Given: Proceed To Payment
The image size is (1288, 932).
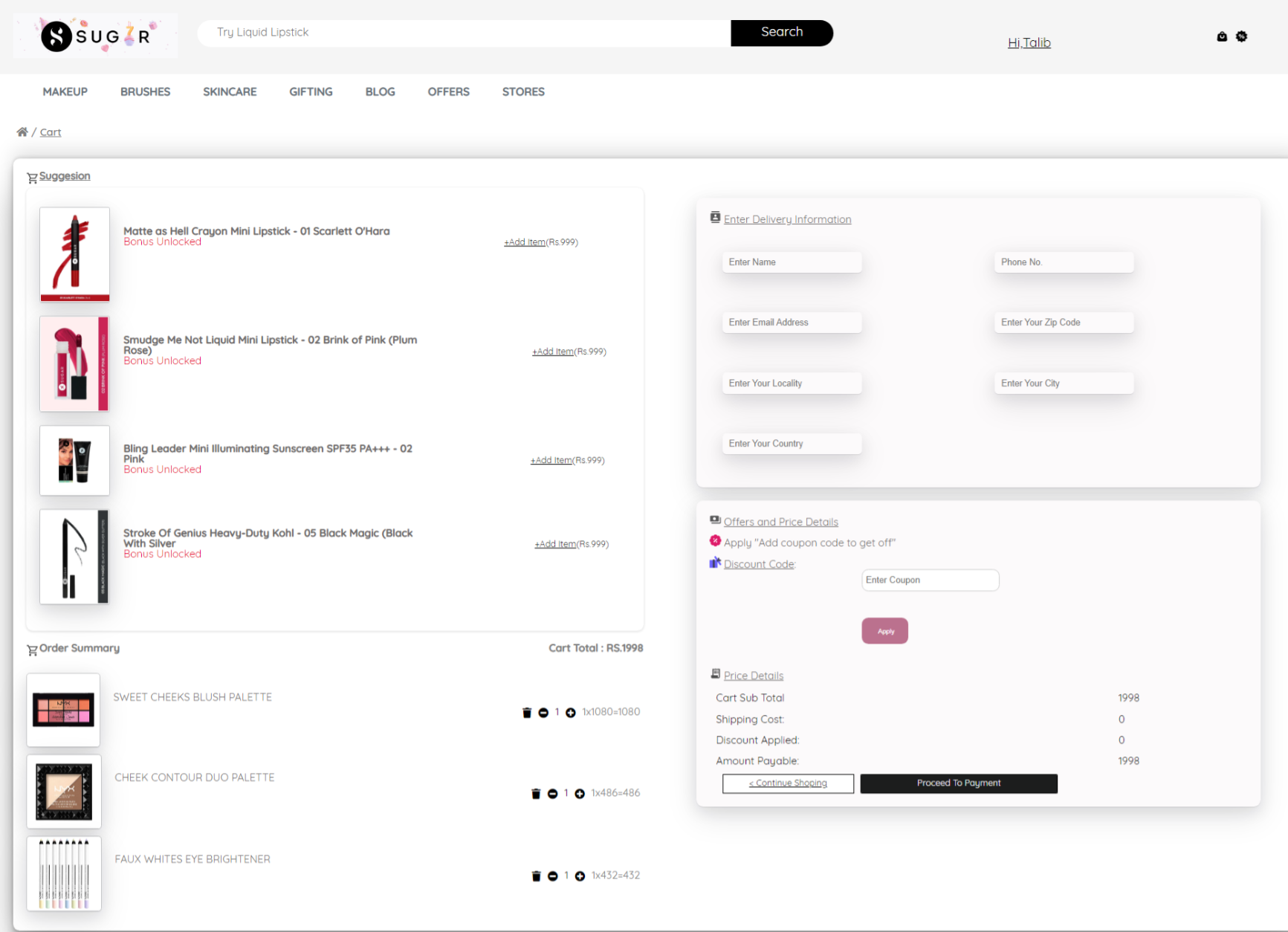Looking at the screenshot, I should click(x=959, y=783).
